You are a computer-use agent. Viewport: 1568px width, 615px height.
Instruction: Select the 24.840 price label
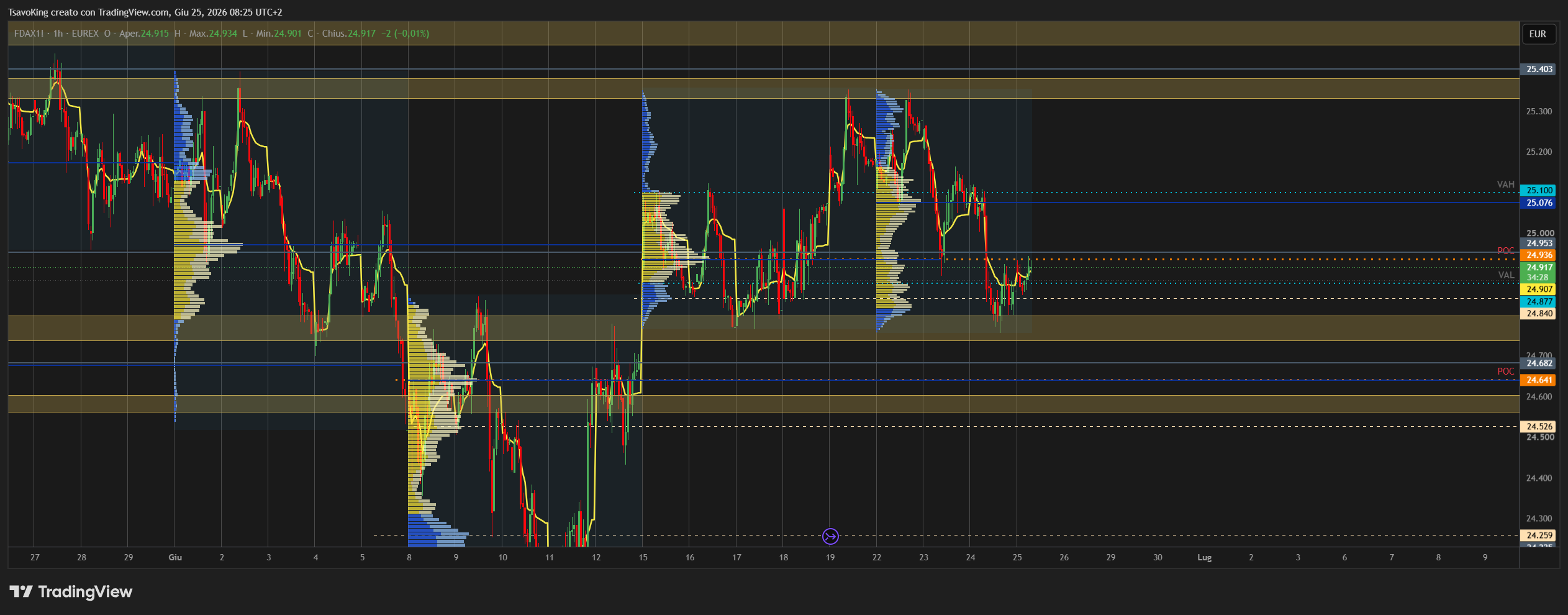[x=1538, y=314]
